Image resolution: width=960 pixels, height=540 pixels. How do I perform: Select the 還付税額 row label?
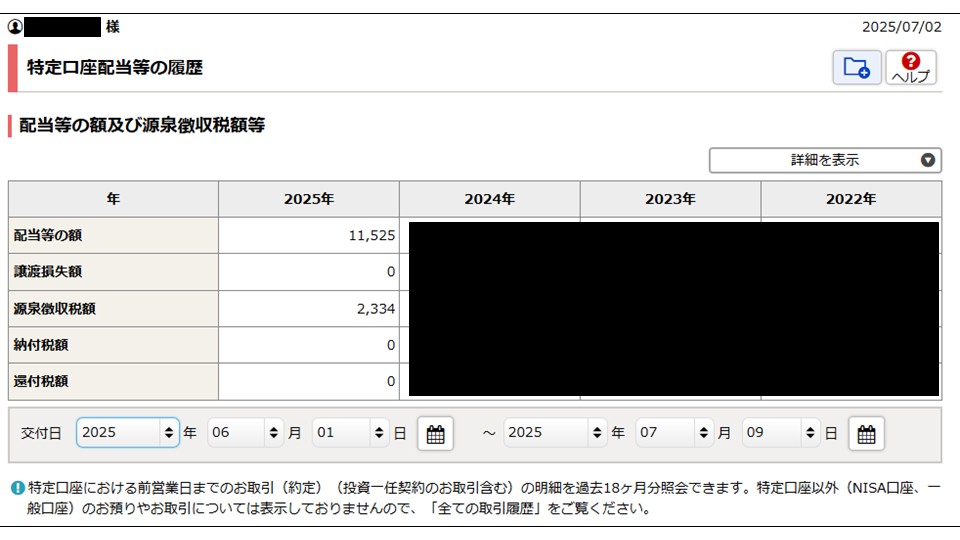click(113, 381)
